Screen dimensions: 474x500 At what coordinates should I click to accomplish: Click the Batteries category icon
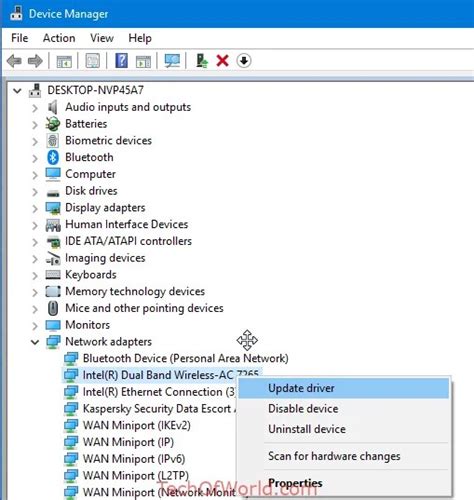pyautogui.click(x=53, y=124)
